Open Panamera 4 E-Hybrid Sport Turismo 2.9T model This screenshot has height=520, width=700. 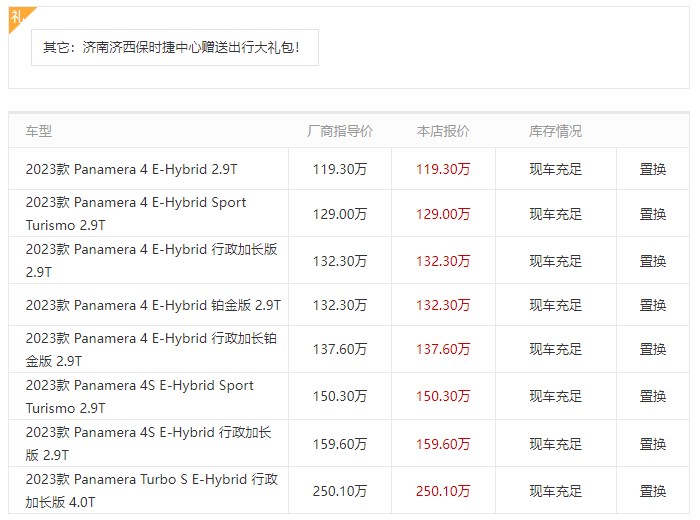(x=136, y=213)
